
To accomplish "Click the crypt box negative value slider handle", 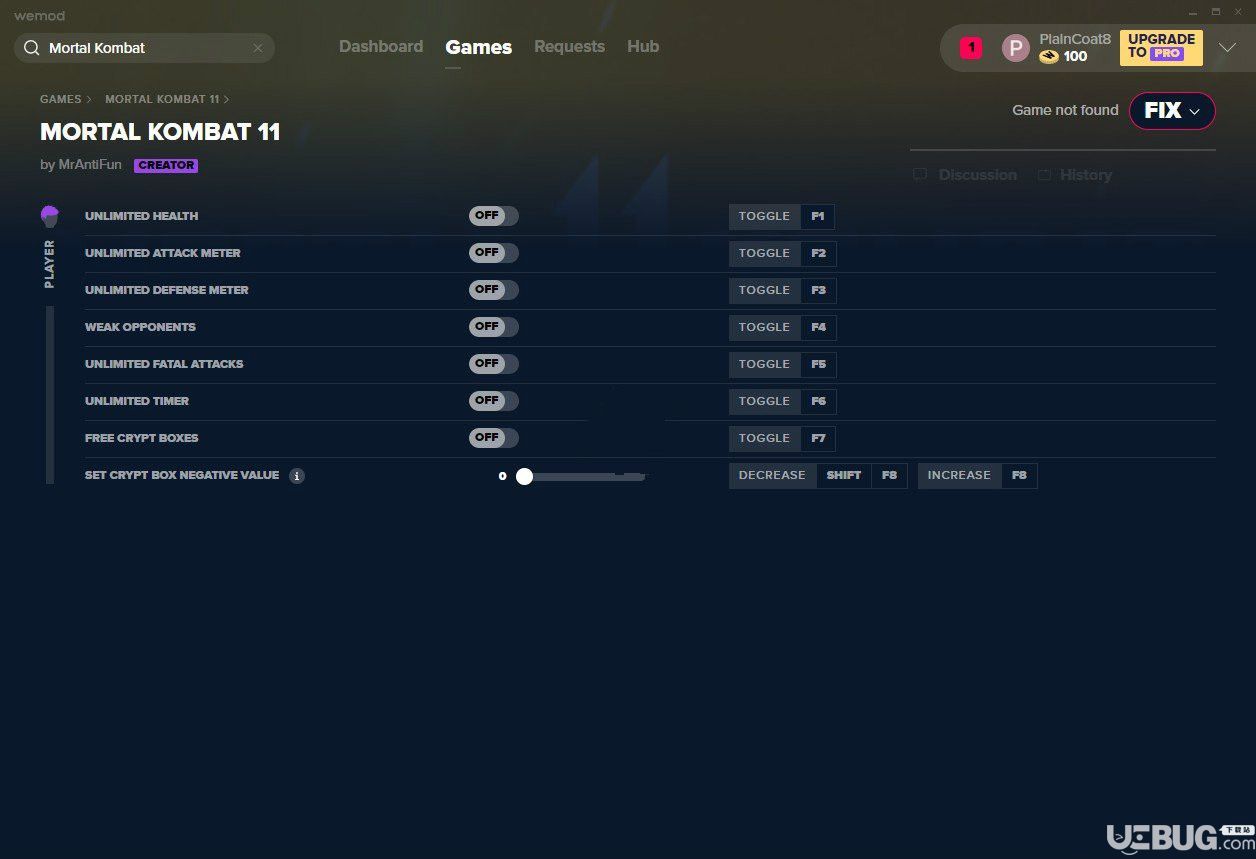I will [x=524, y=477].
